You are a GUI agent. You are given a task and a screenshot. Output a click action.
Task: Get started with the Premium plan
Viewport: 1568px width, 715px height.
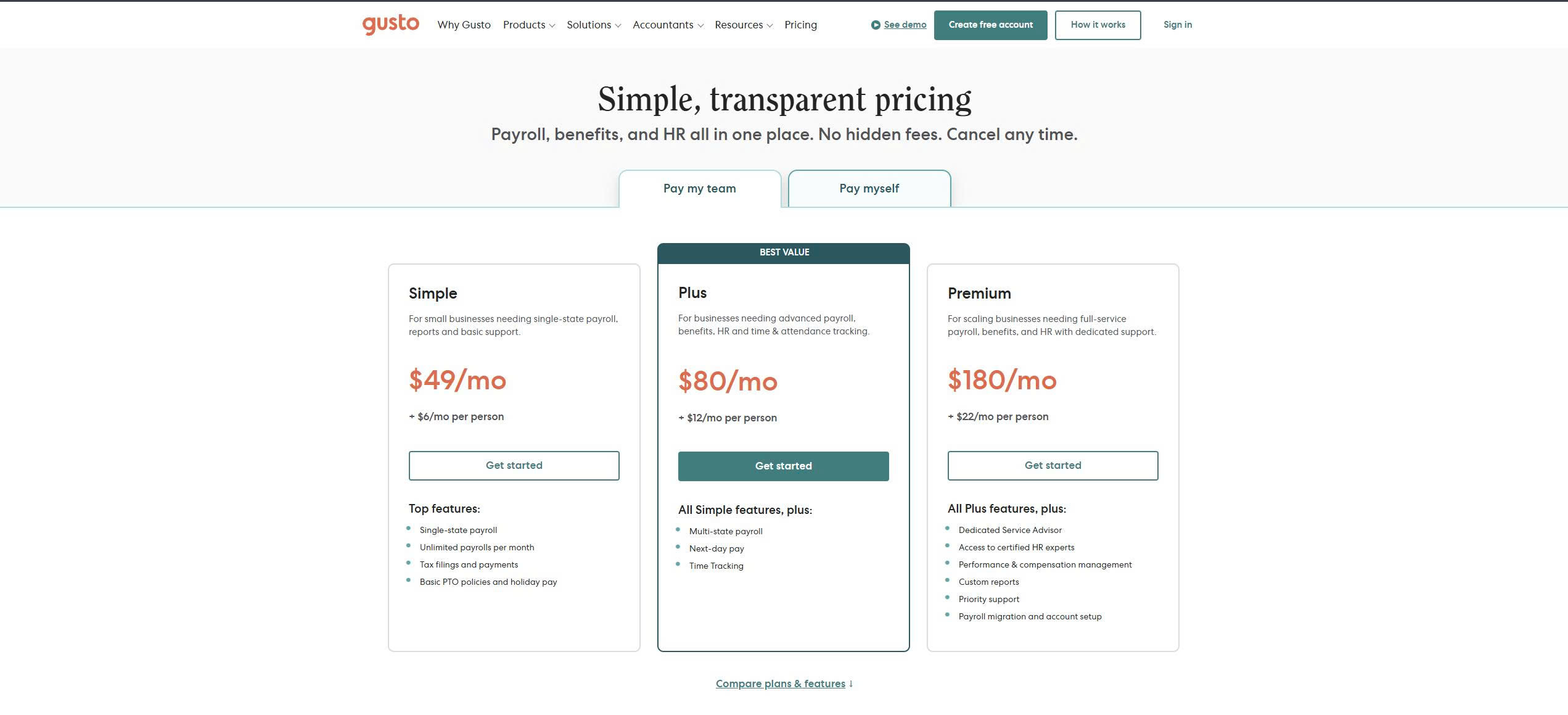pos(1053,465)
